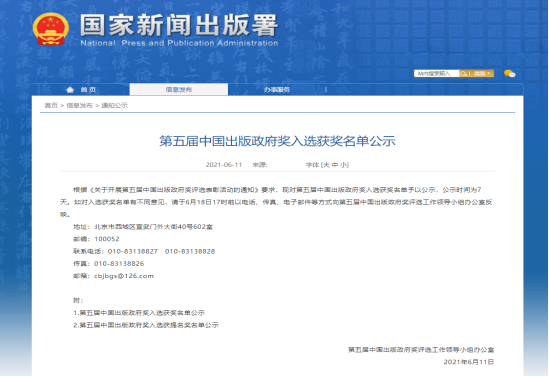Click the 国家新闻出版署 site title
The height and width of the screenshot is (377, 549).
pyautogui.click(x=179, y=25)
